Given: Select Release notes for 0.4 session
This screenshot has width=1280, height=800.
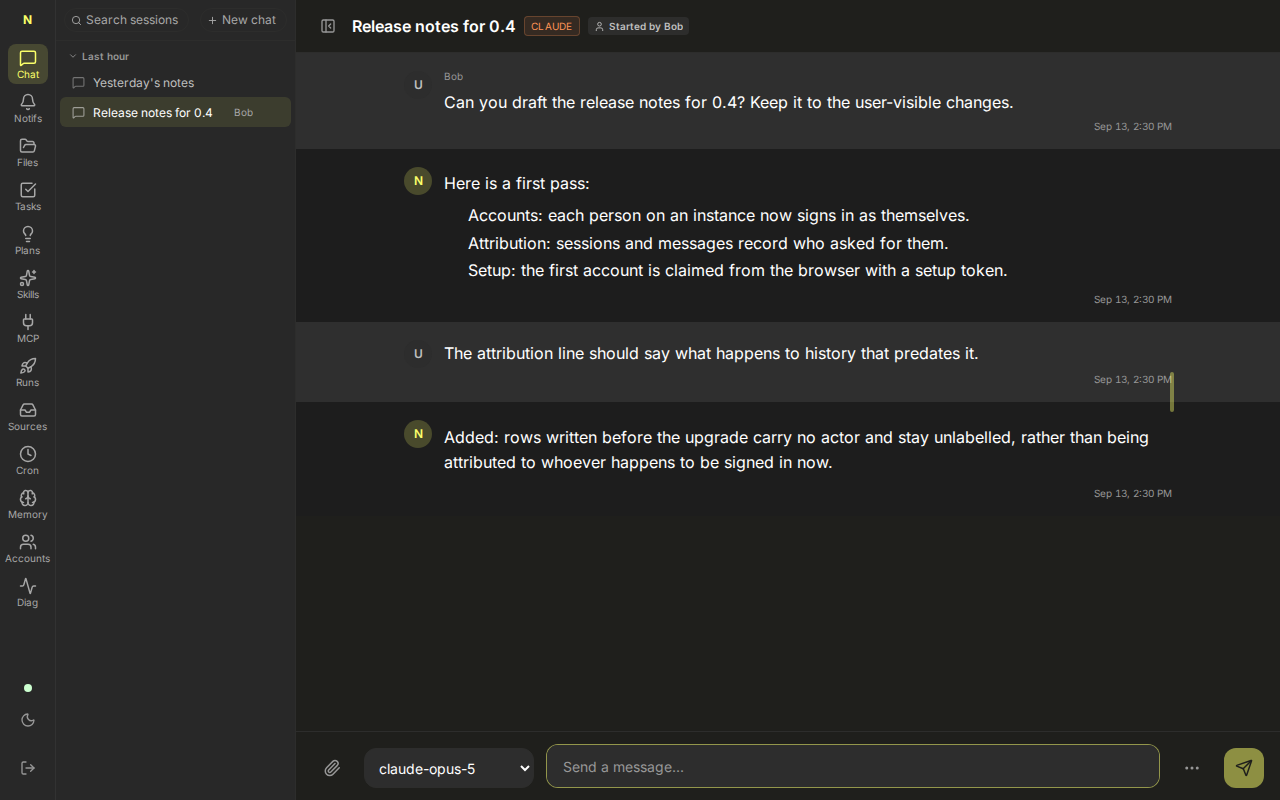Looking at the screenshot, I should [175, 112].
